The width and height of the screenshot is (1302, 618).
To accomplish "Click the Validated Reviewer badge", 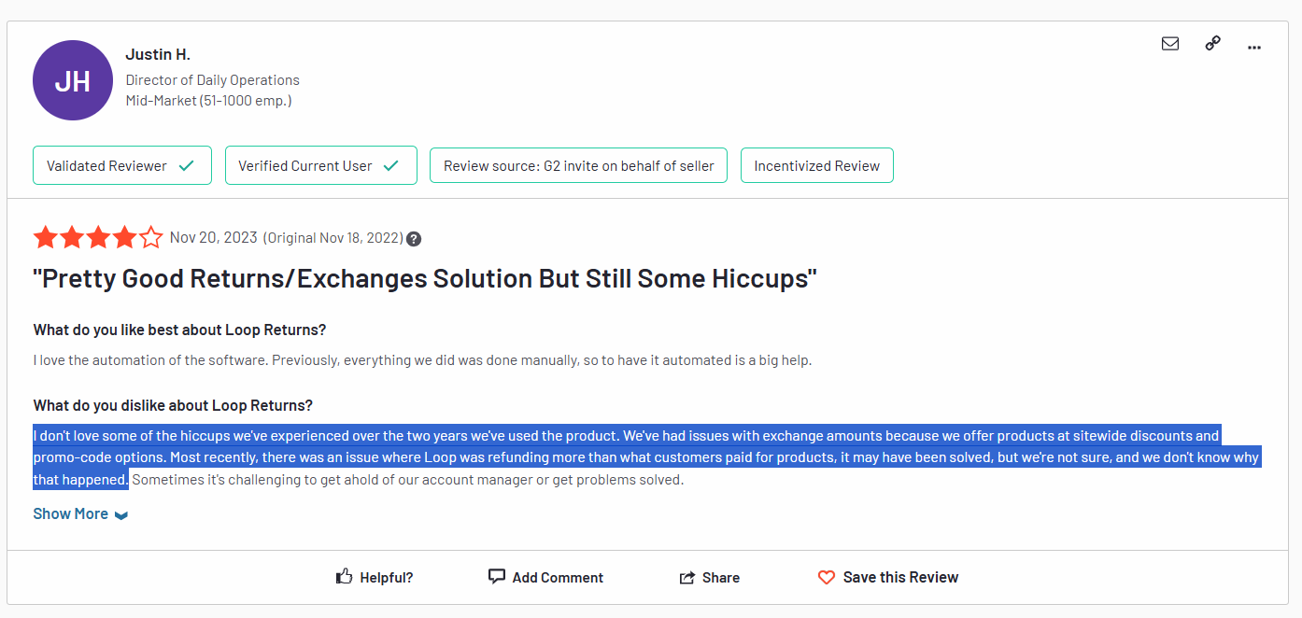I will [x=122, y=166].
